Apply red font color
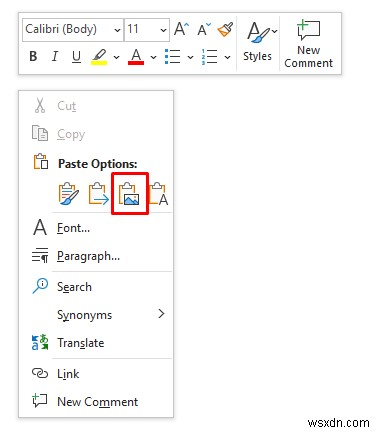This screenshot has width=381, height=433. [136, 56]
